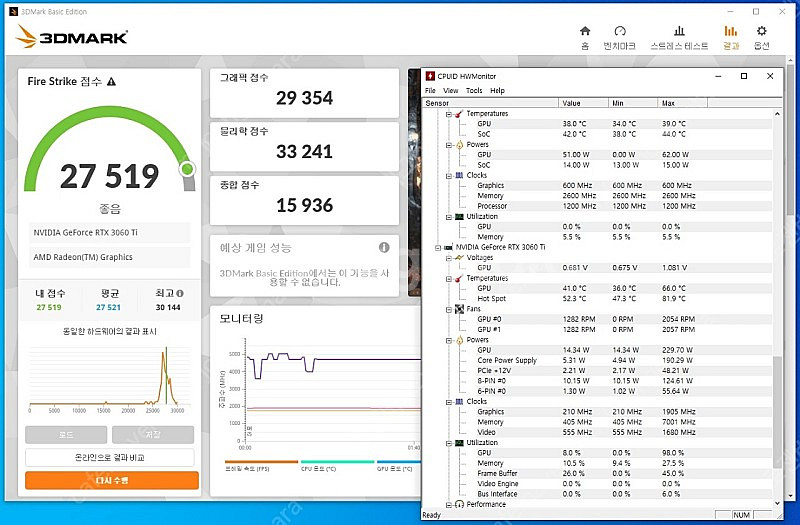Select the Frame Buffer utilization row

597,473
